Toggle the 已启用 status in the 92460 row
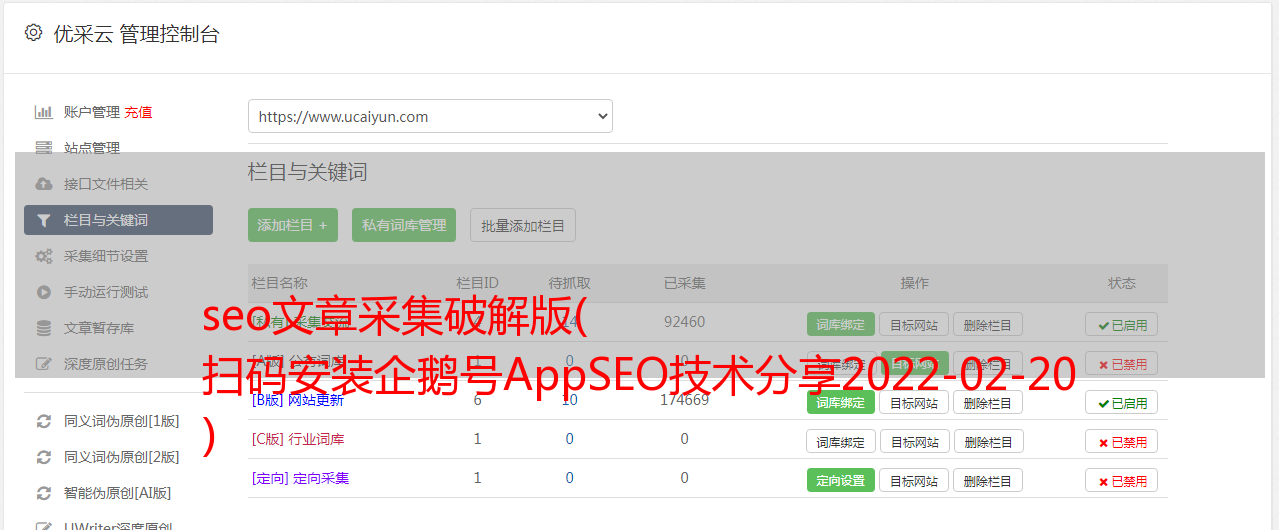This screenshot has width=1279, height=530. pyautogui.click(x=1122, y=324)
